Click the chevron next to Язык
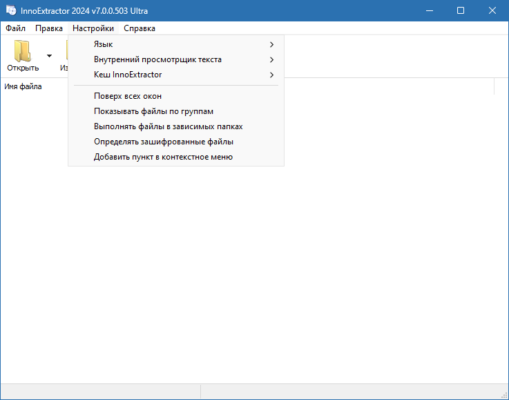509x400 pixels. [272, 45]
